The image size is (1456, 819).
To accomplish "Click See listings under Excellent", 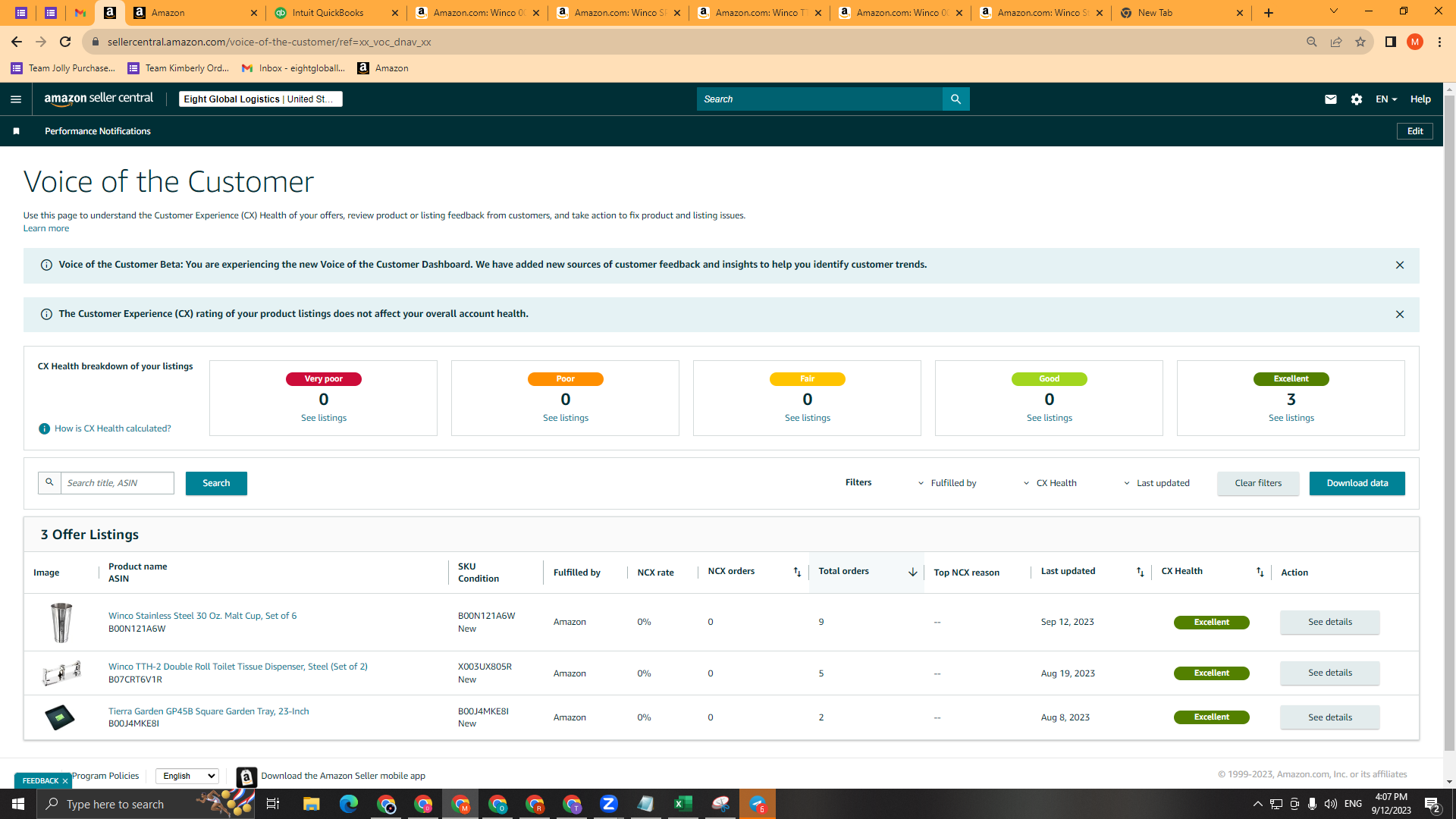I will point(1291,419).
